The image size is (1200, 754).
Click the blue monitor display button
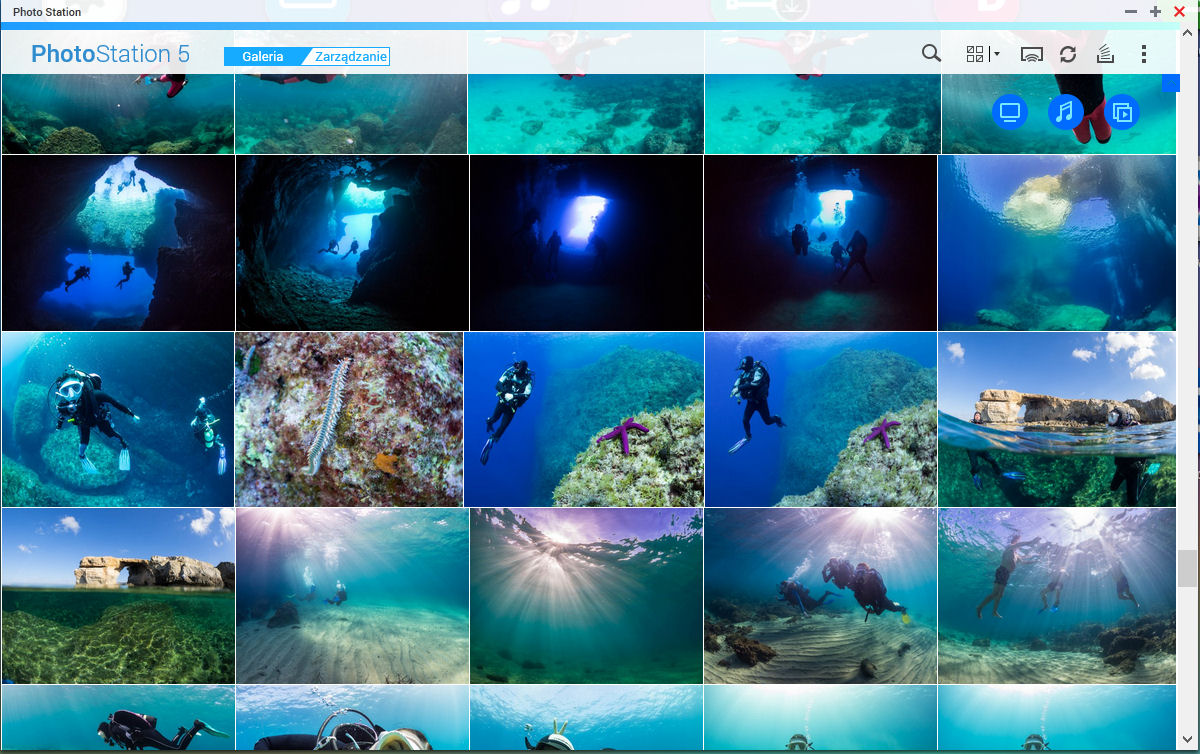1010,111
